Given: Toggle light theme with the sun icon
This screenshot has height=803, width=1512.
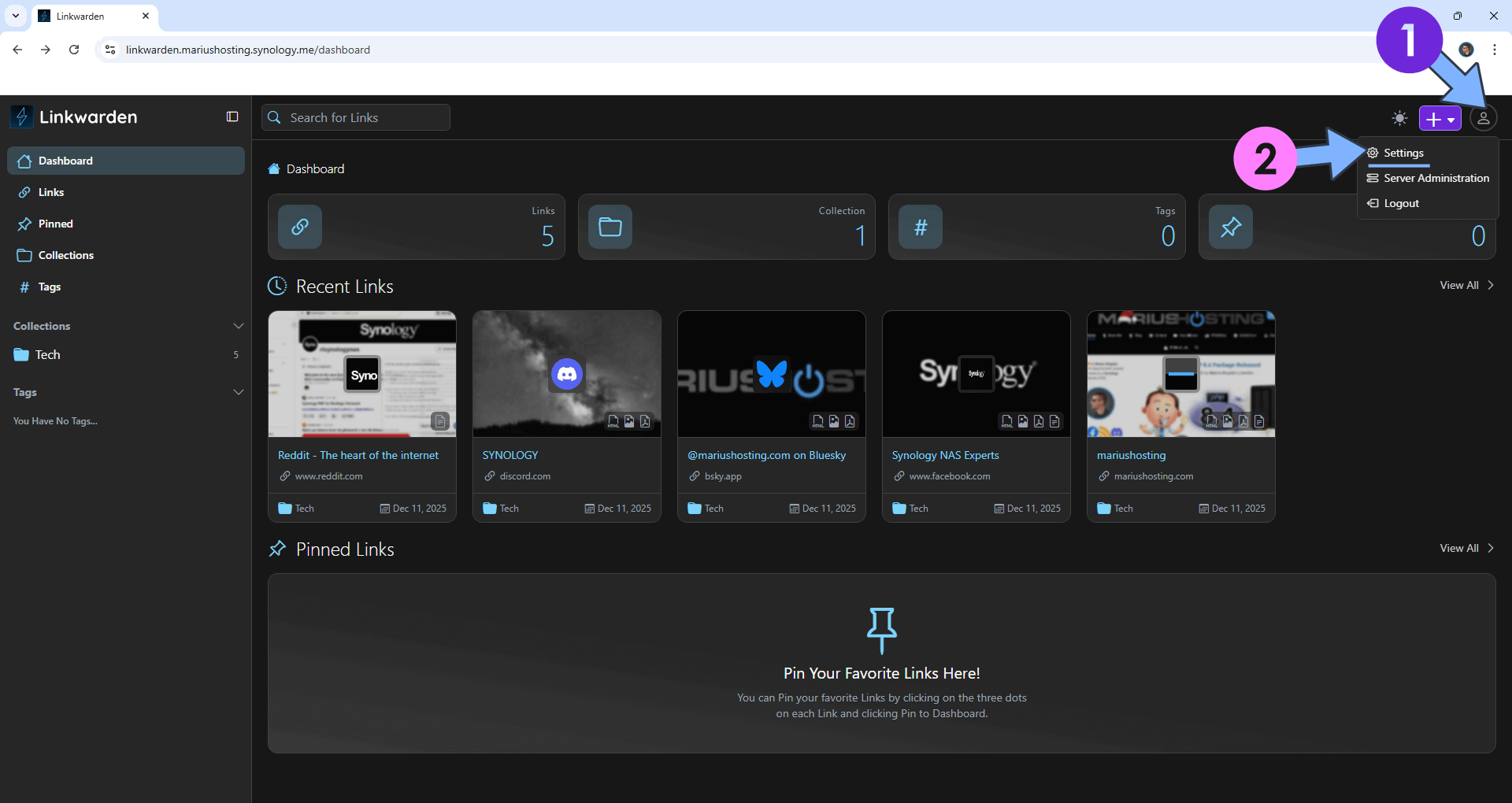Looking at the screenshot, I should point(1399,118).
